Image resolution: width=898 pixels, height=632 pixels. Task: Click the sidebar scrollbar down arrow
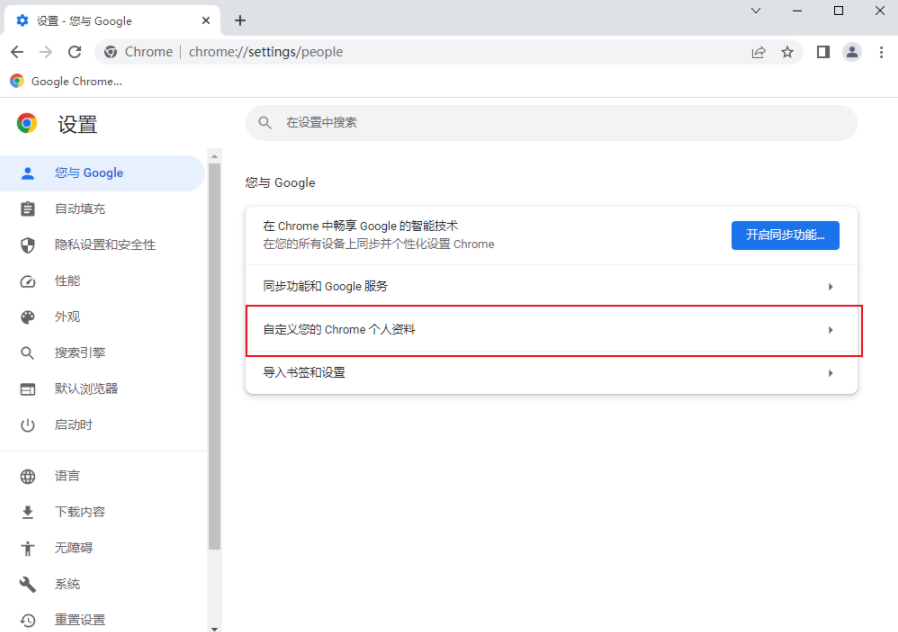[214, 629]
